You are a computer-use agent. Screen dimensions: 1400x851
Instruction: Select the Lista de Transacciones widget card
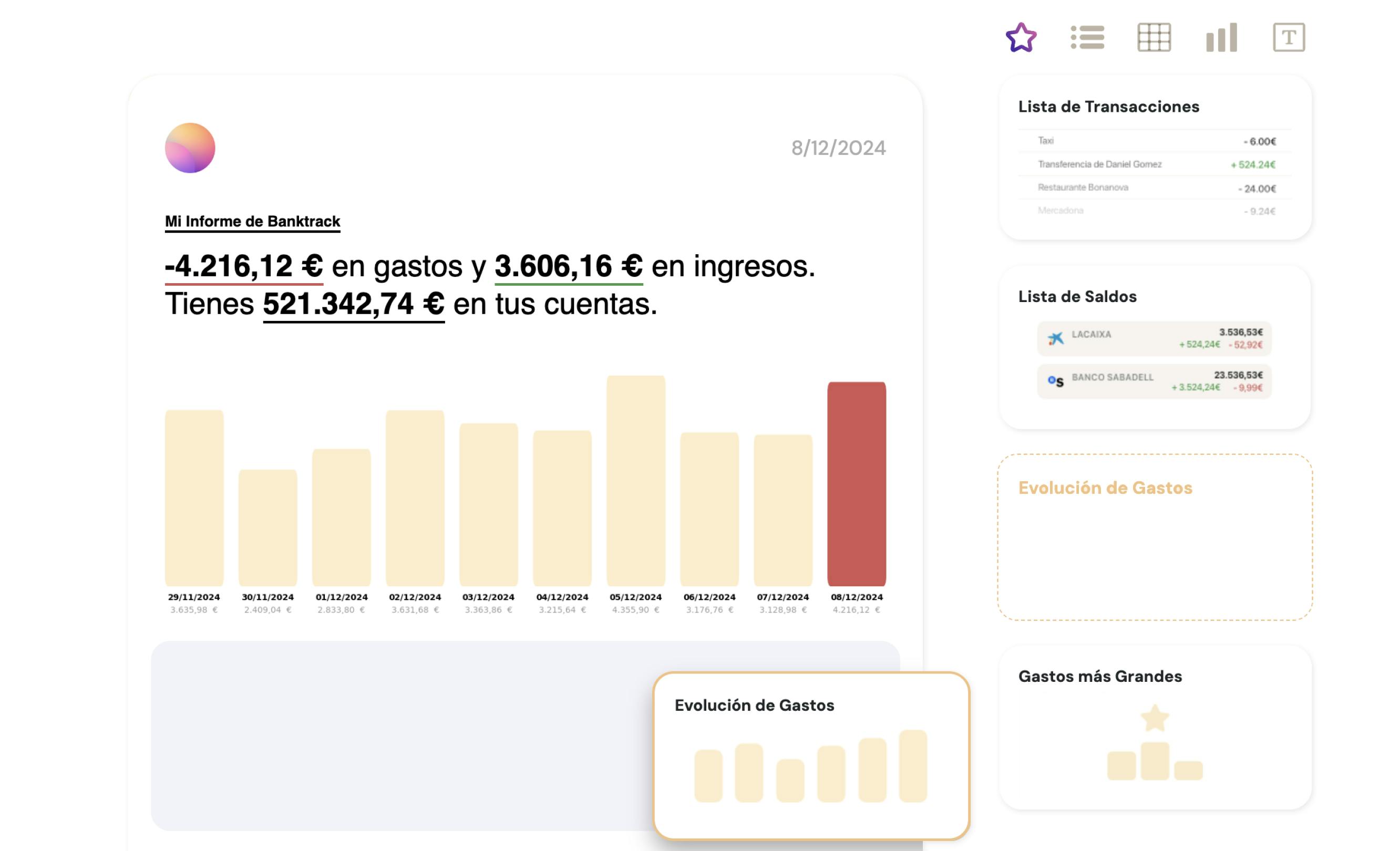pyautogui.click(x=1155, y=158)
